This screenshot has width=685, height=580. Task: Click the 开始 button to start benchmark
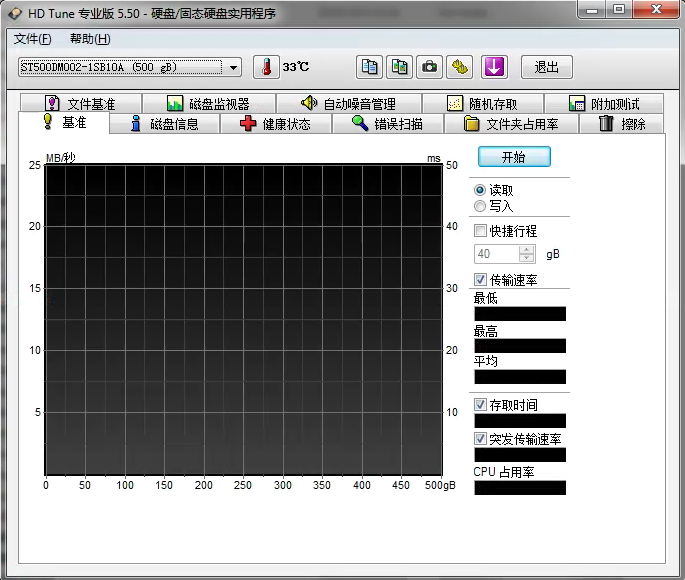point(514,157)
